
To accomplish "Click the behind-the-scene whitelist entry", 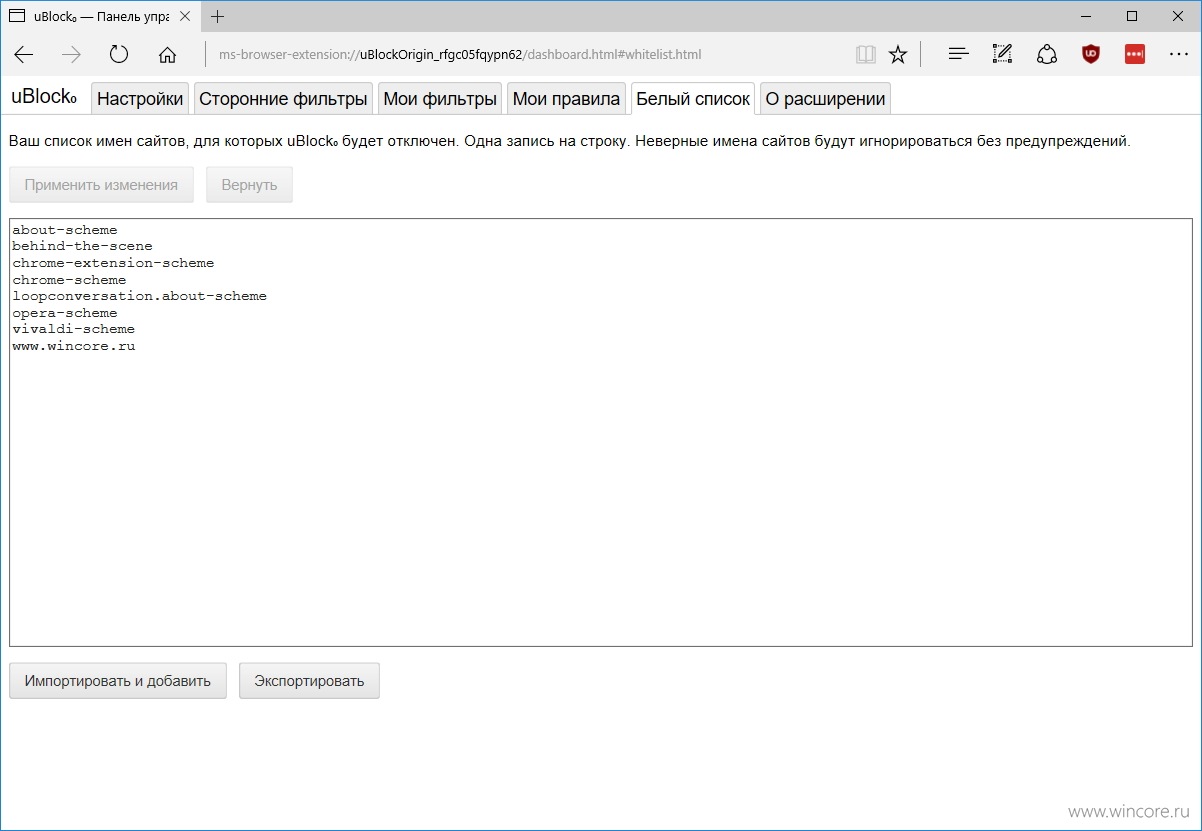I will pyautogui.click(x=82, y=246).
